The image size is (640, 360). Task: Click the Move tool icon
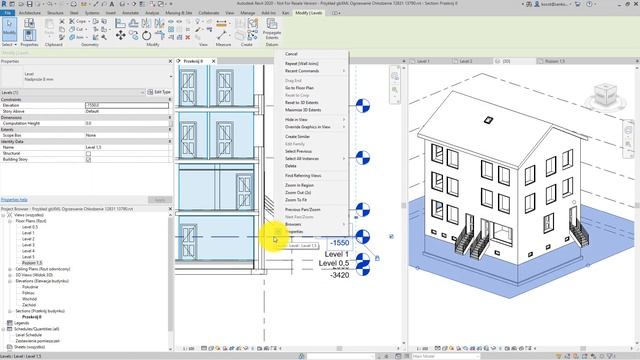(x=120, y=36)
